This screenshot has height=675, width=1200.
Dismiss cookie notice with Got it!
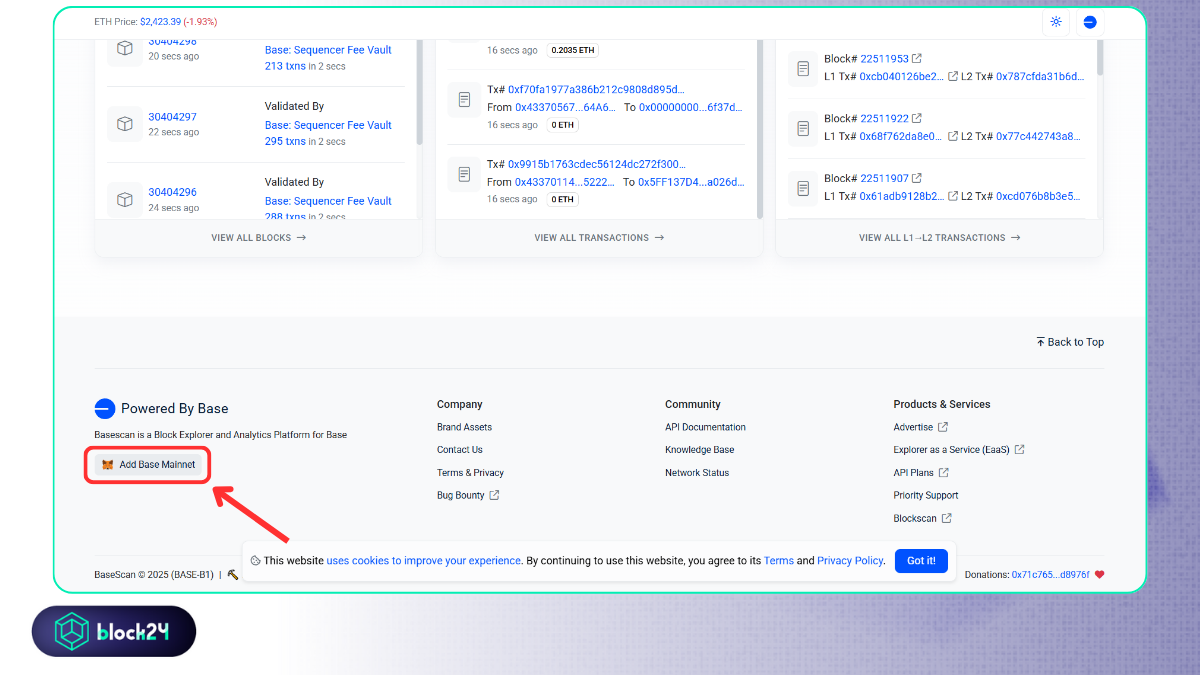tap(921, 561)
